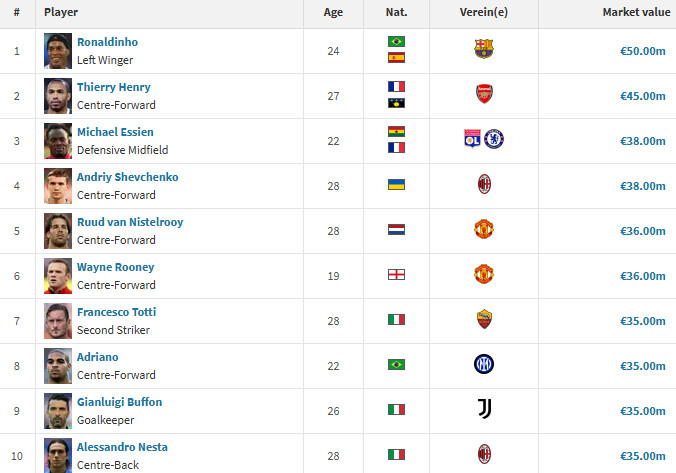Click the Arsenal club crest

pyautogui.click(x=484, y=95)
